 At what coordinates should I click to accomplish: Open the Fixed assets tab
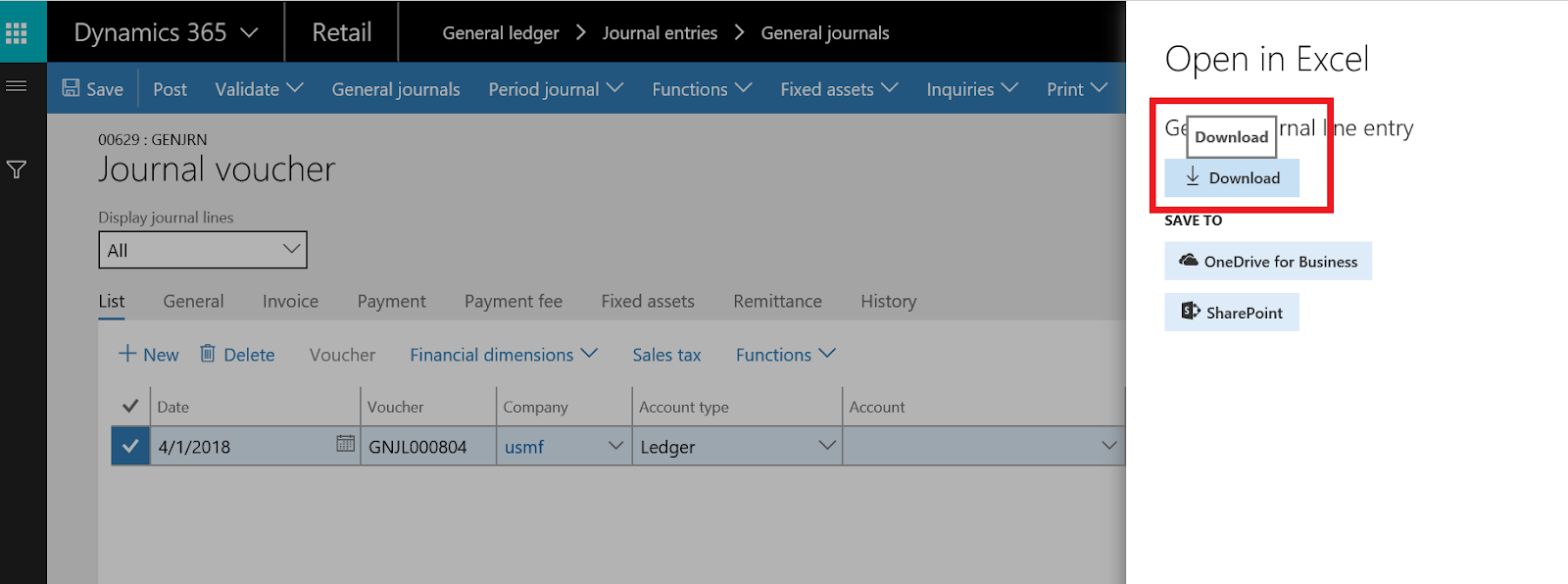pos(648,302)
